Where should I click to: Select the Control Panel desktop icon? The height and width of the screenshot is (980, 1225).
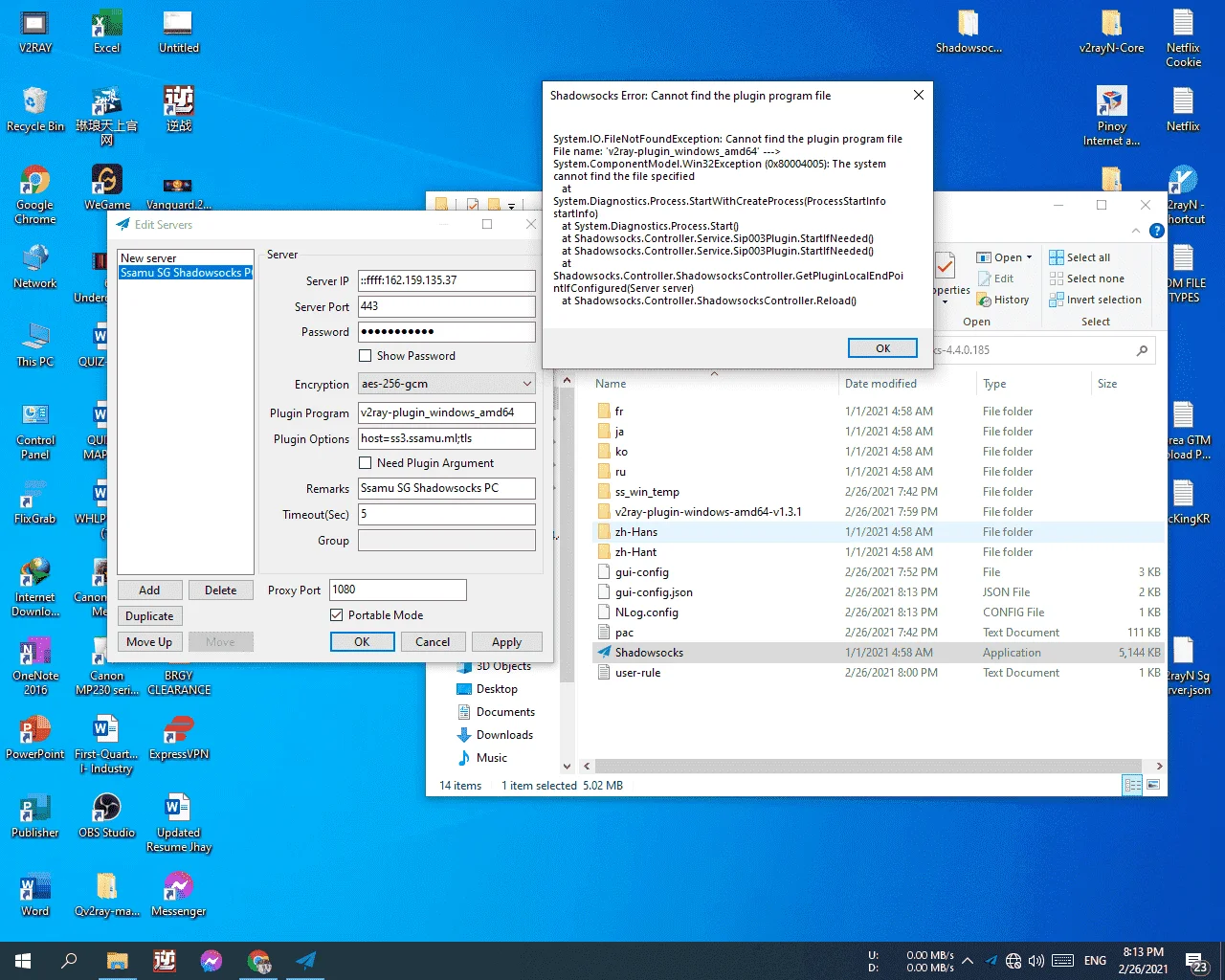(x=35, y=430)
